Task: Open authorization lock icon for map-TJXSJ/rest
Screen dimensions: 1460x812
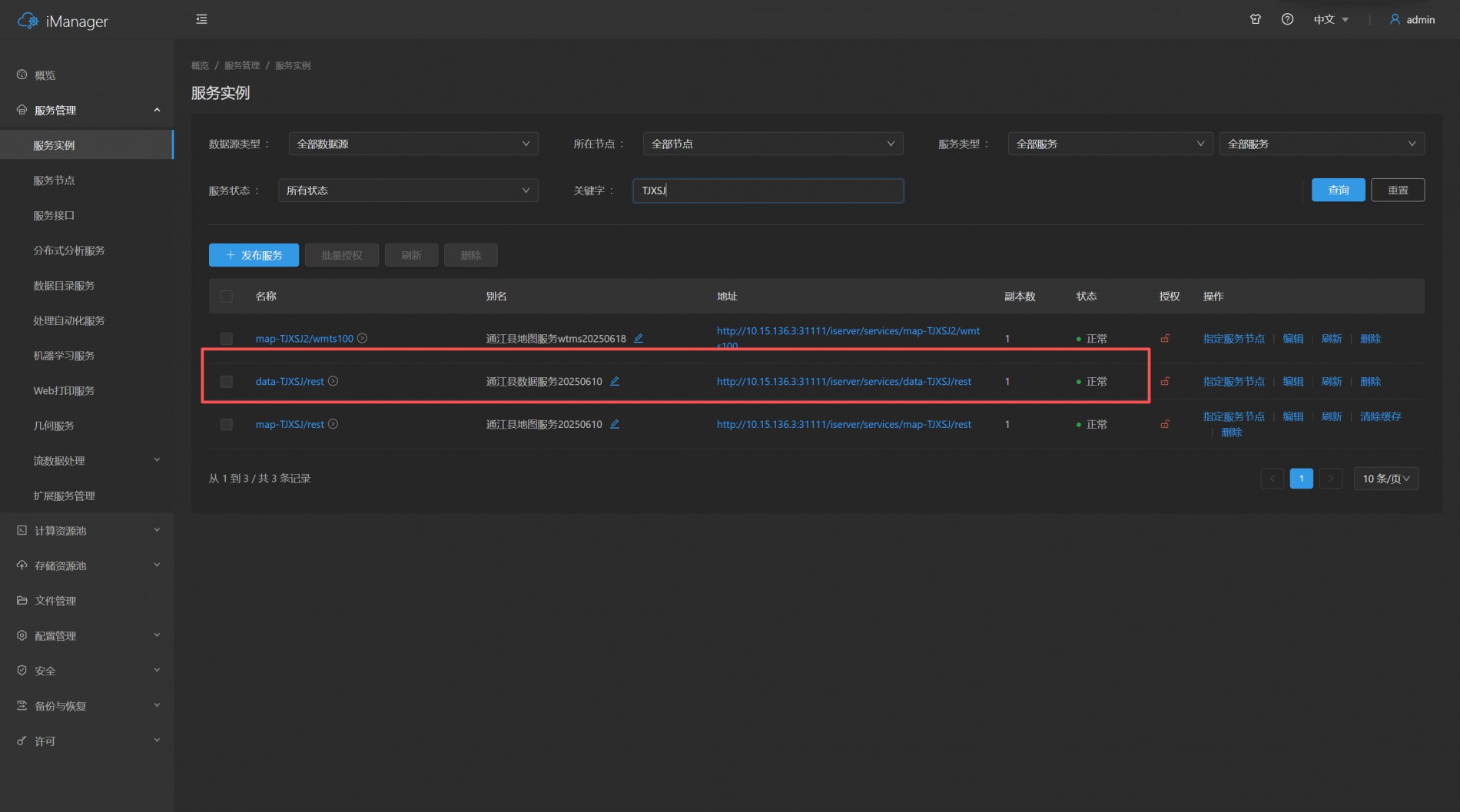Action: tap(1165, 424)
